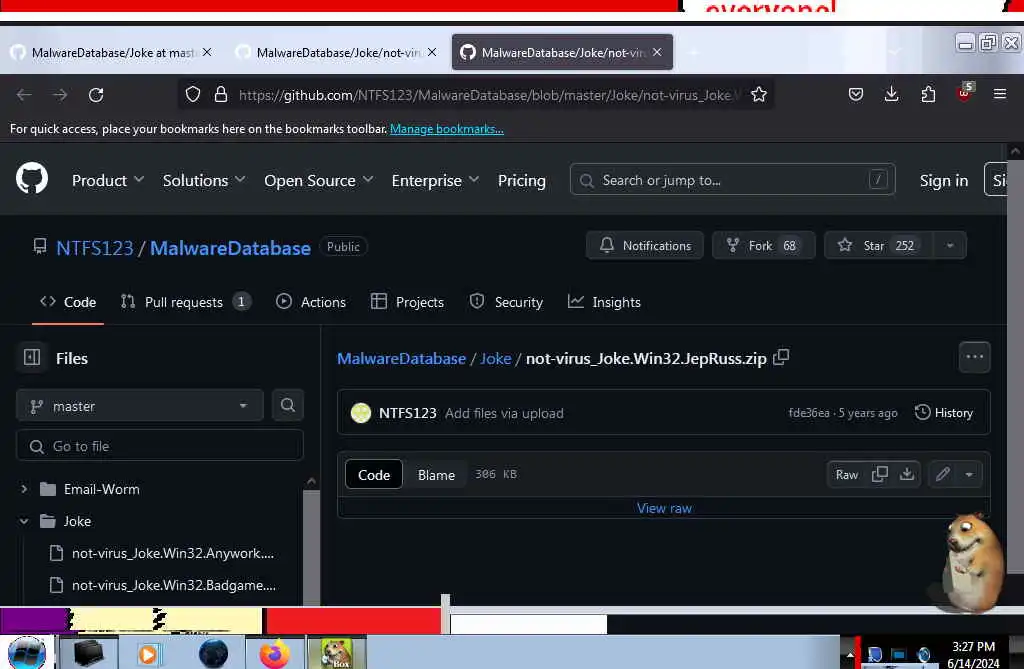Expand the Enterprise menu
Viewport: 1024px width, 669px height.
435,180
